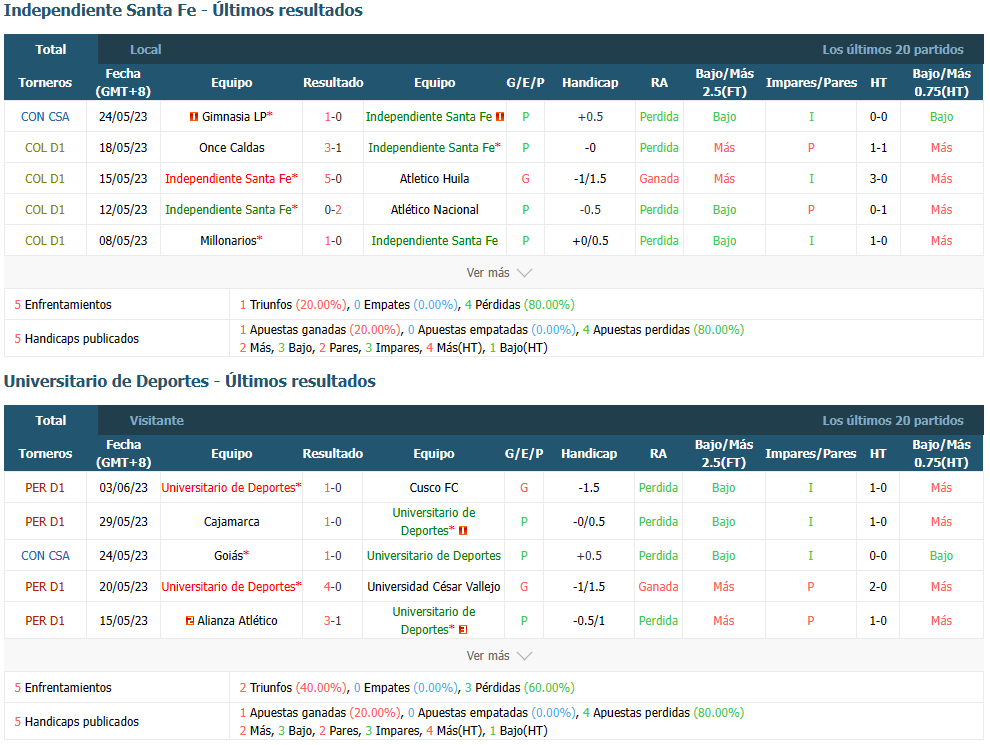The width and height of the screenshot is (990, 745).
Task: Open the 4-0 result against César Vallejo
Action: [333, 587]
